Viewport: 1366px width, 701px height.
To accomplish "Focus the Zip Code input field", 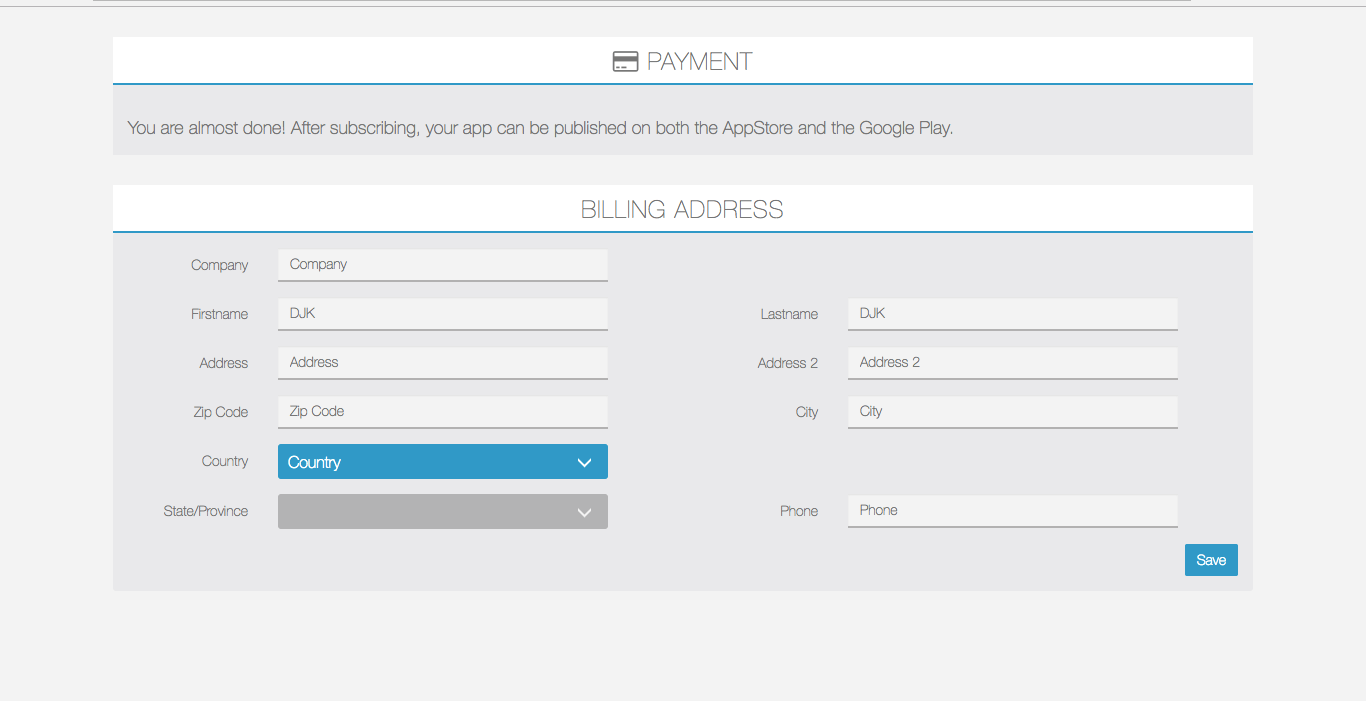I will (x=443, y=412).
